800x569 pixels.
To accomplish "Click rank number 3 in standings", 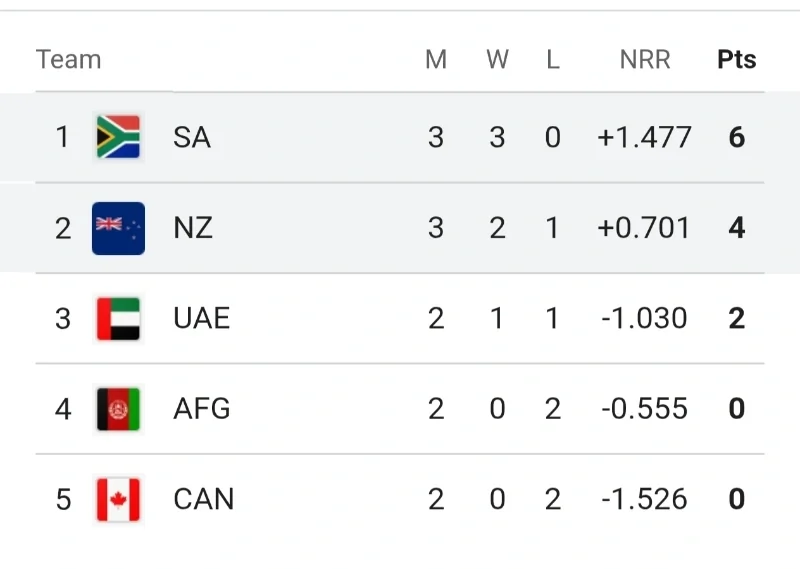I will (63, 319).
